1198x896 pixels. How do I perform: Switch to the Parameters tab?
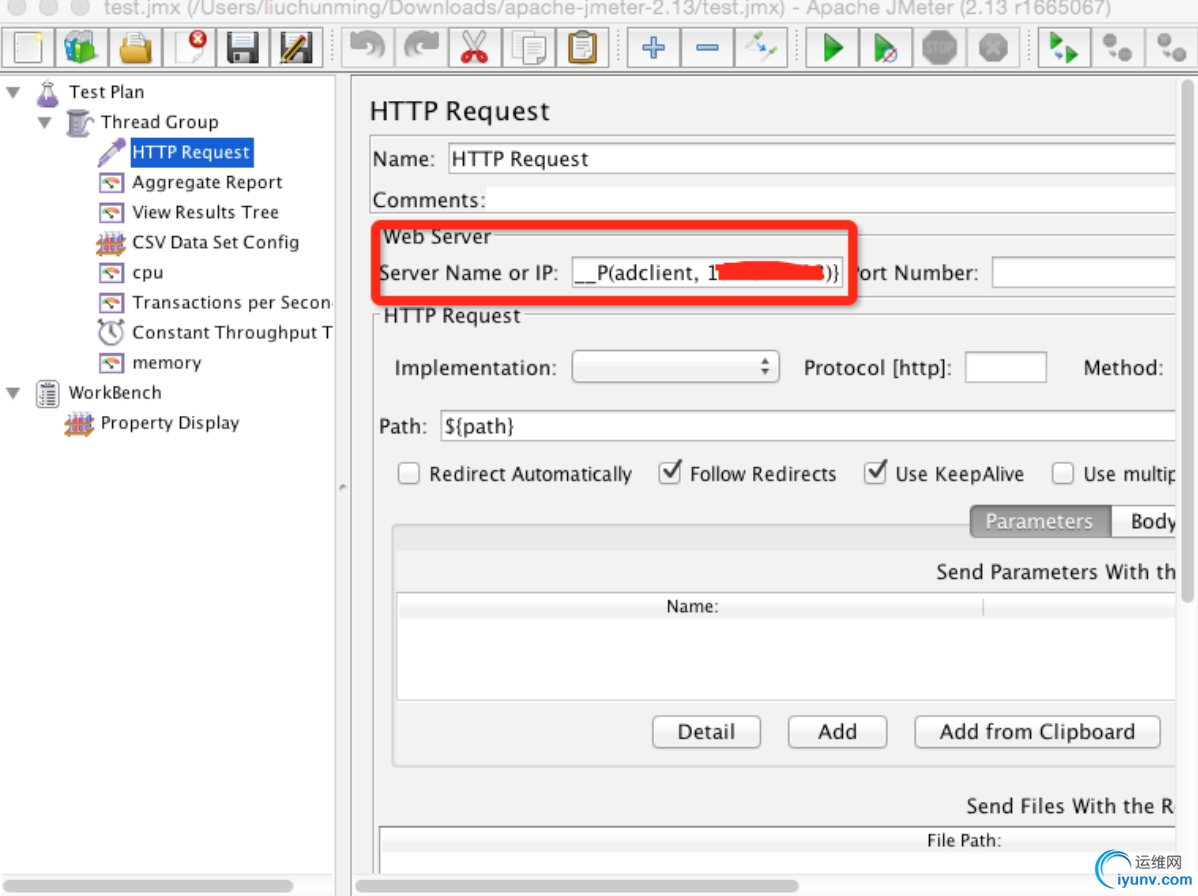point(1040,522)
